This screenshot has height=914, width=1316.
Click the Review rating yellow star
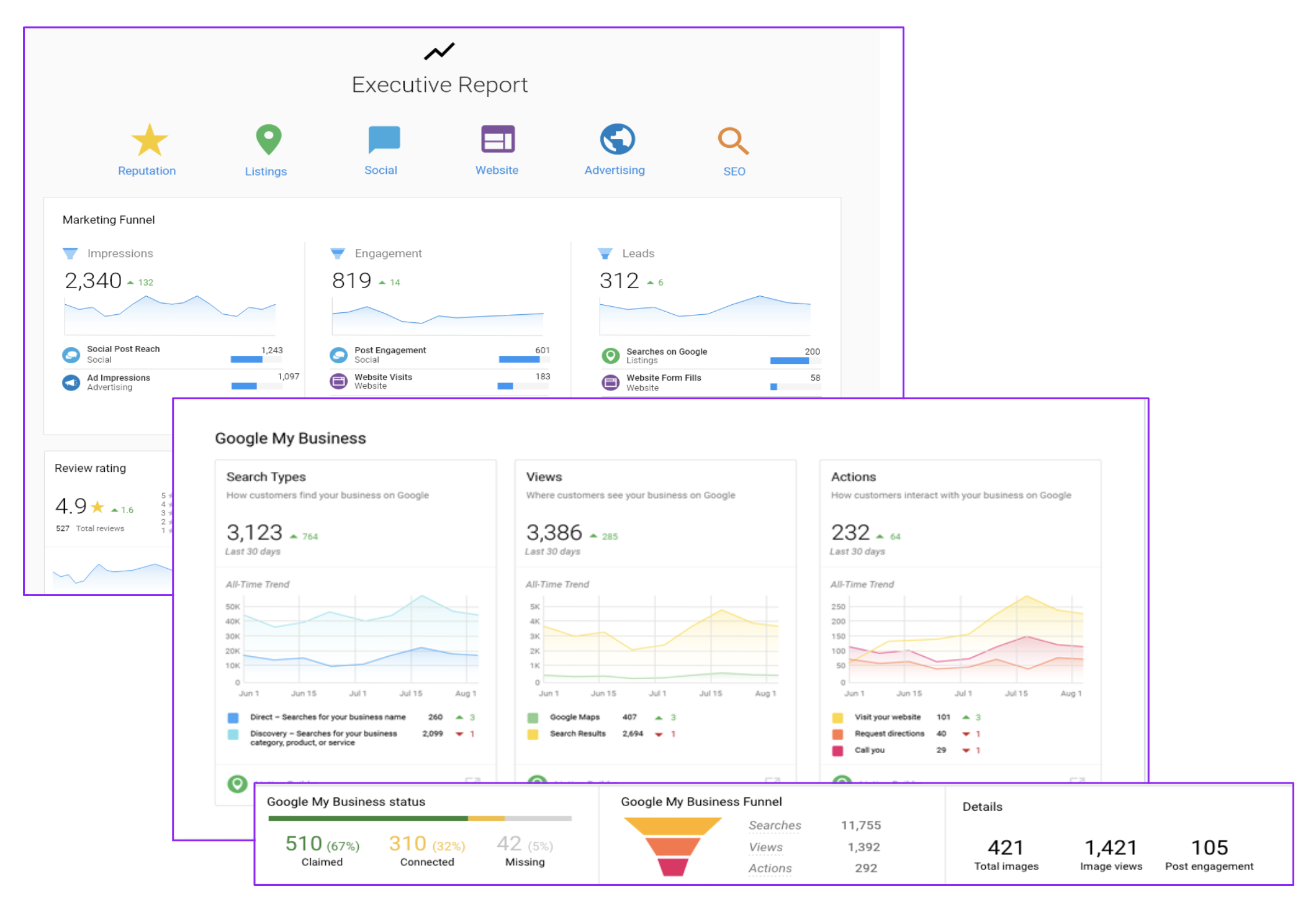point(97,507)
